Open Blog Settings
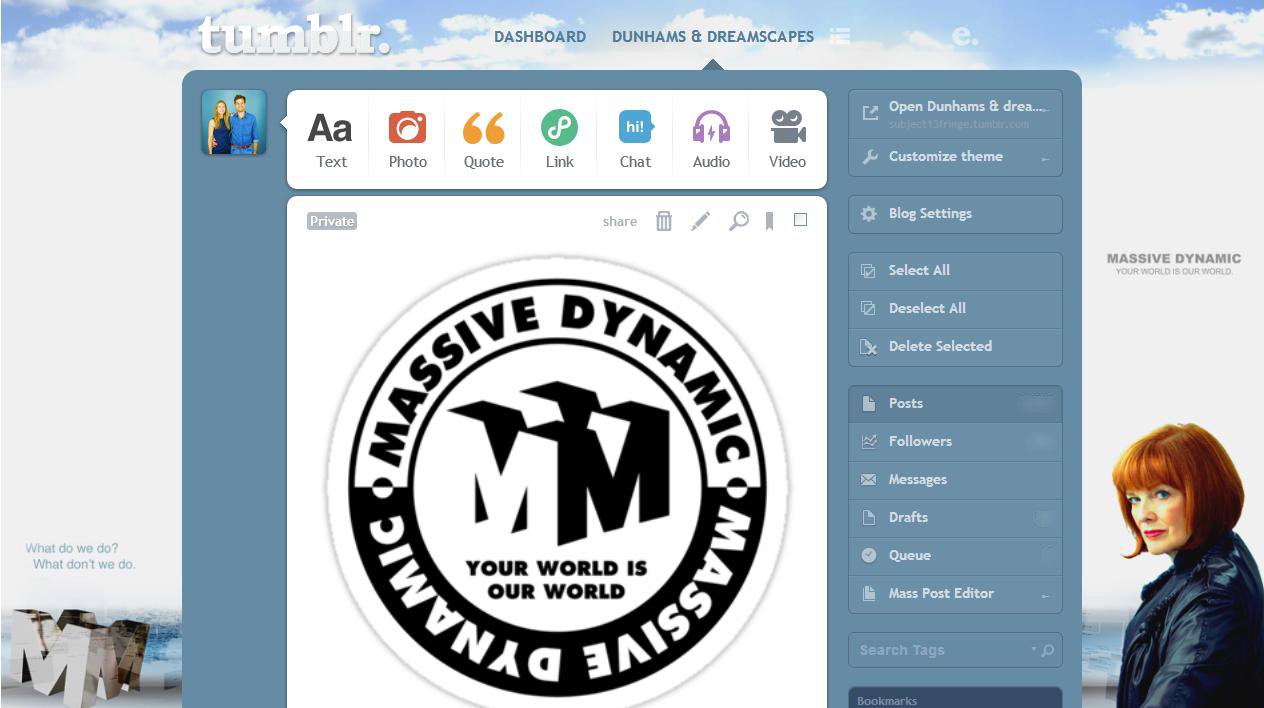 (x=955, y=214)
